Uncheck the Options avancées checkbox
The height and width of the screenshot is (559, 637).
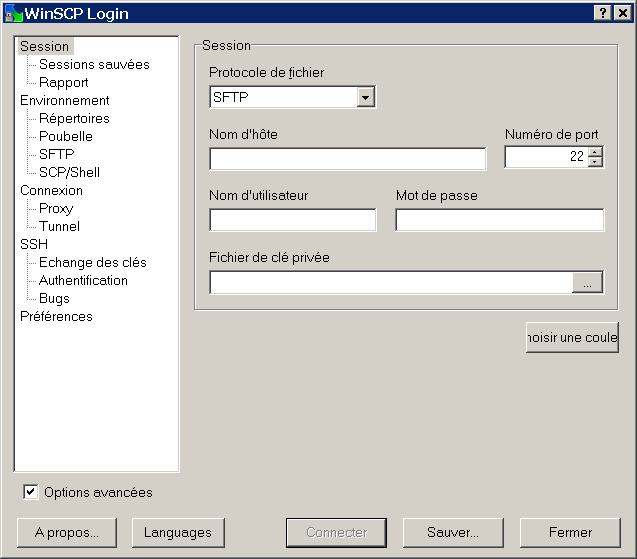pos(31,492)
